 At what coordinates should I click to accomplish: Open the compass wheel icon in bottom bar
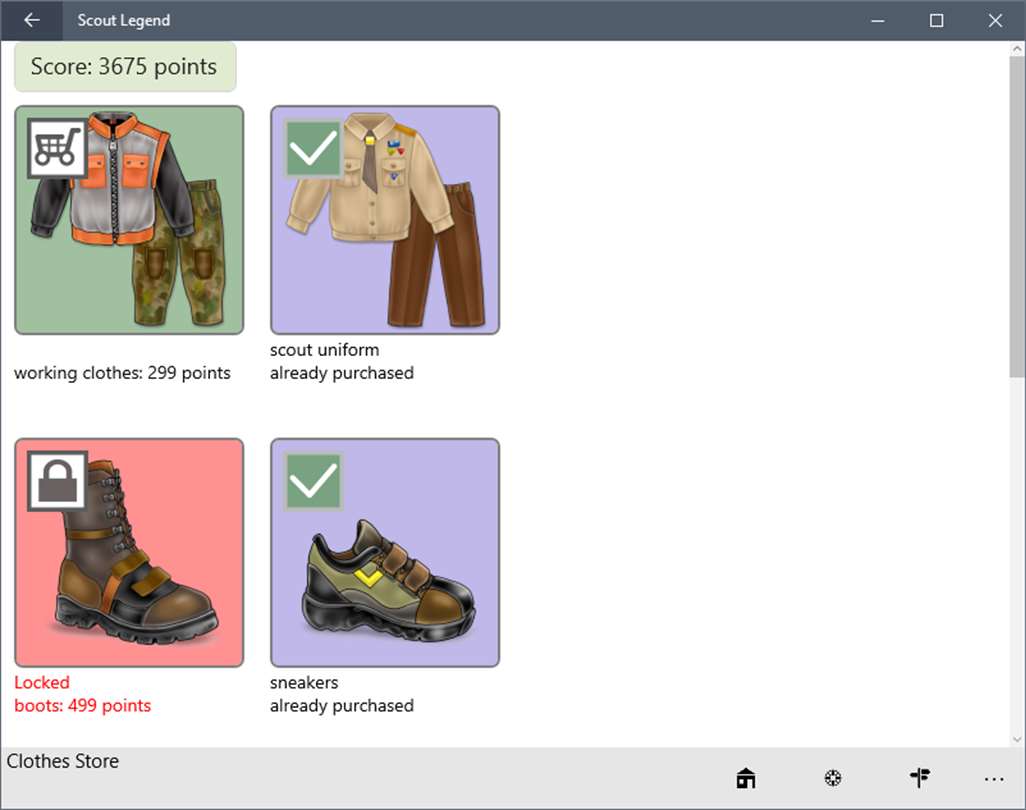click(x=832, y=778)
